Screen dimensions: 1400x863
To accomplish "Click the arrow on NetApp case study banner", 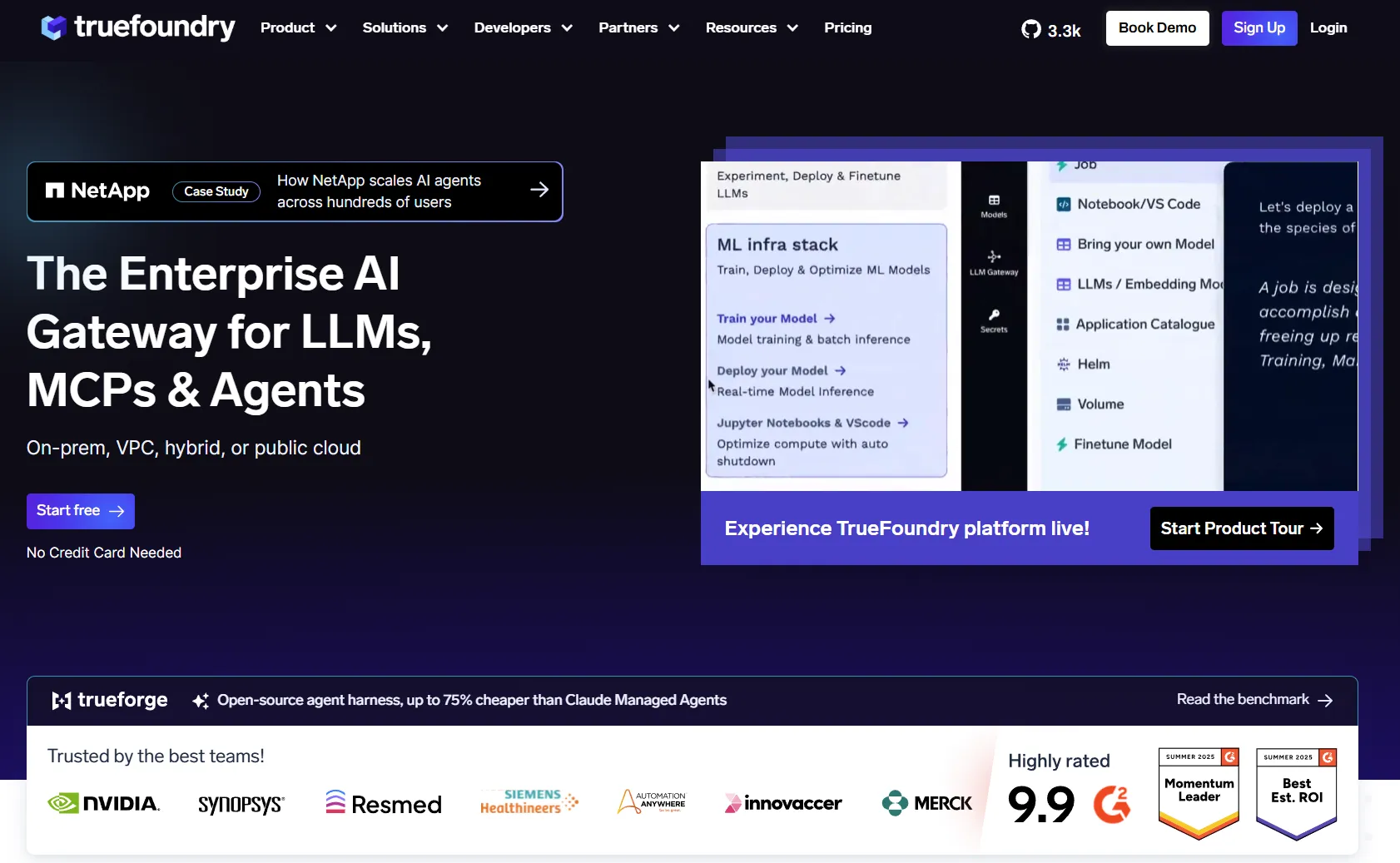I will click(x=539, y=190).
